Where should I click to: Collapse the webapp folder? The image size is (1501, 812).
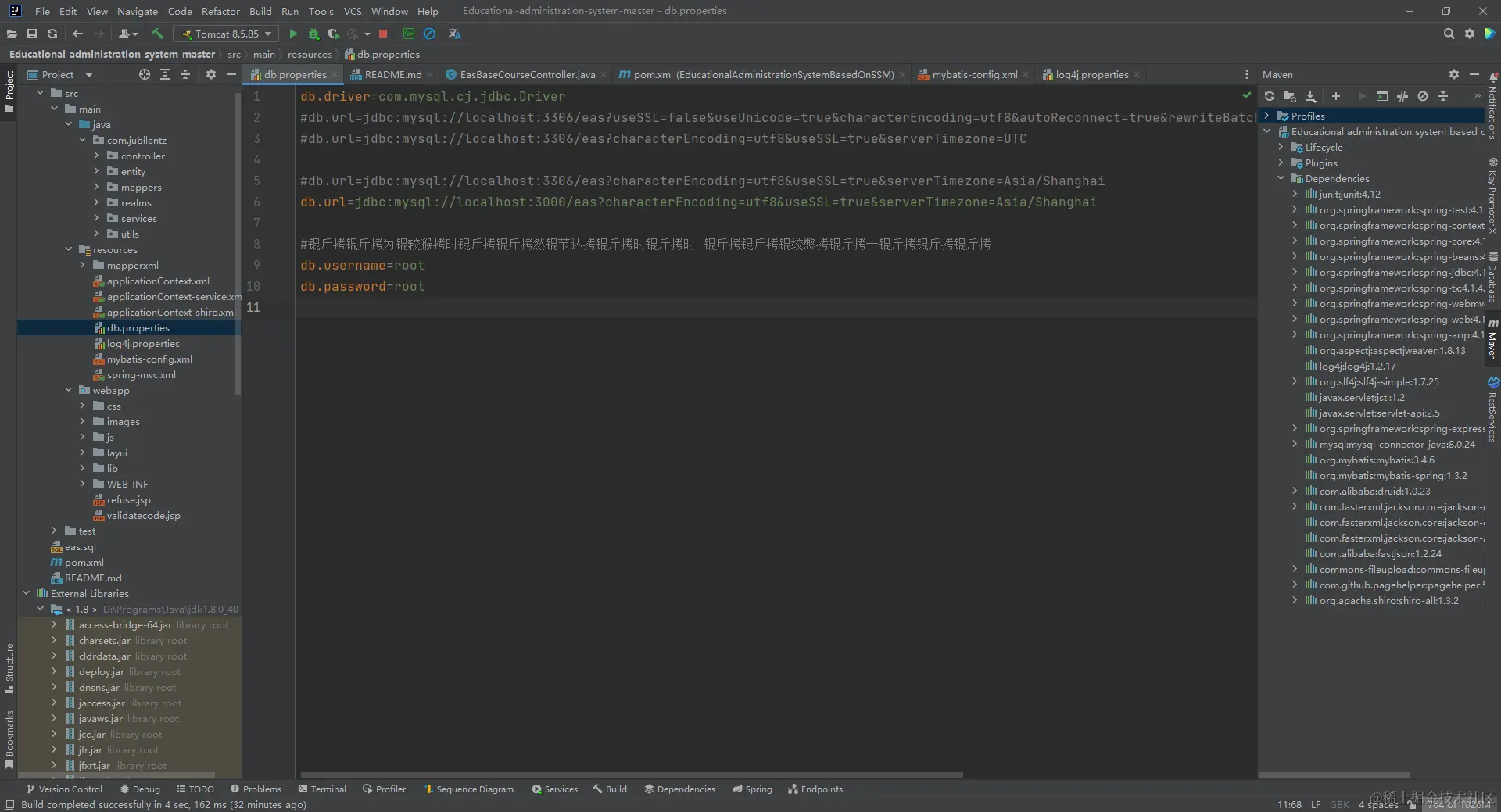click(x=68, y=390)
